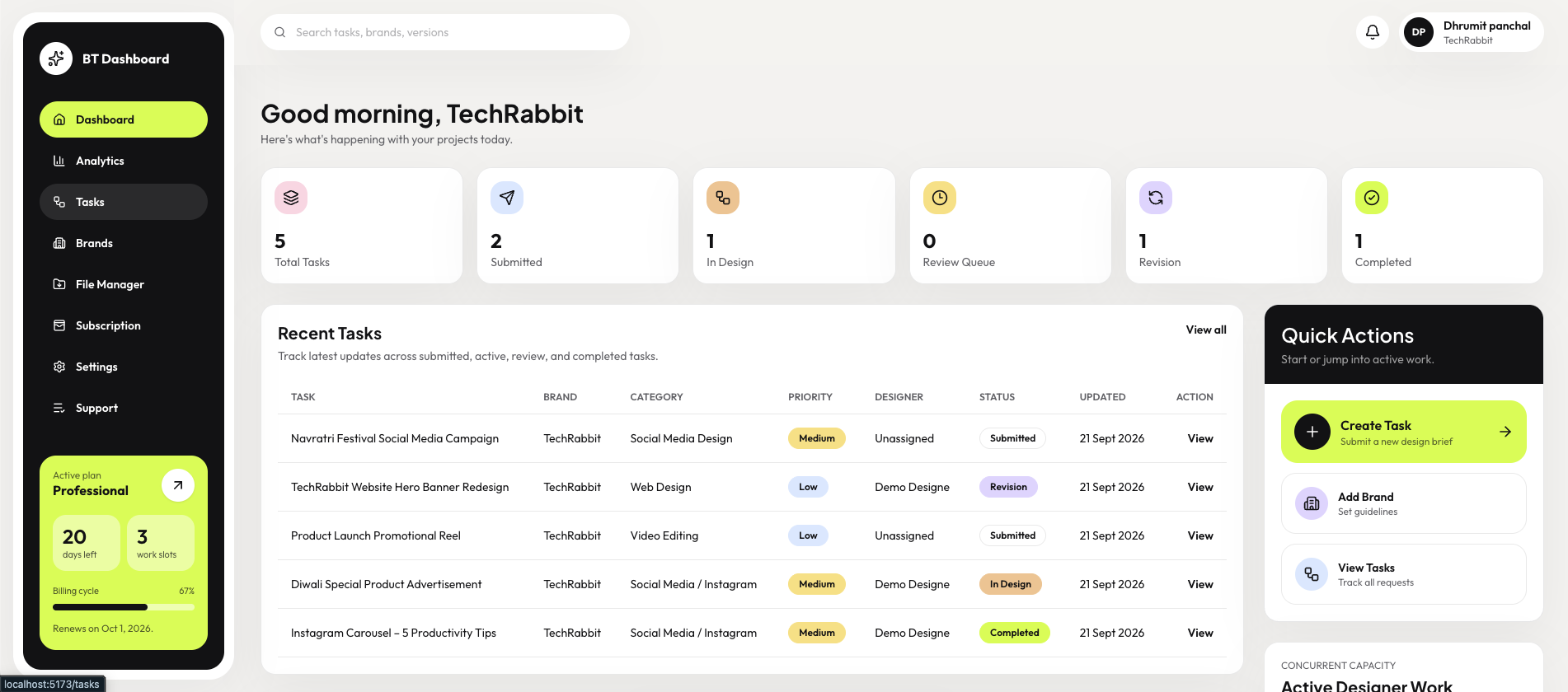Click the plus icon in Create Task
This screenshot has height=692, width=1568.
[x=1312, y=432]
